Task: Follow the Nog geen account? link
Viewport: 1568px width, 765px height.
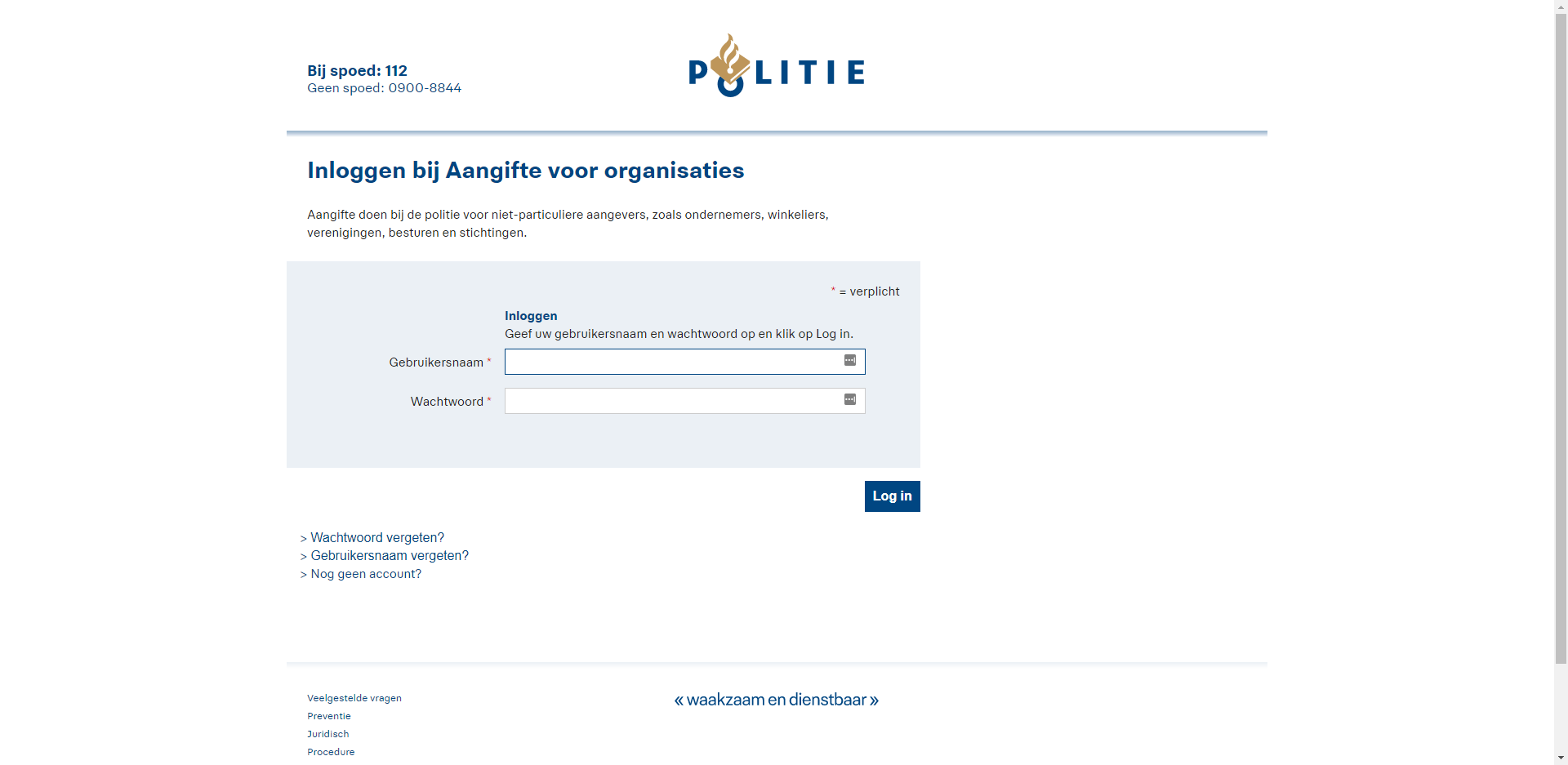Action: (366, 574)
